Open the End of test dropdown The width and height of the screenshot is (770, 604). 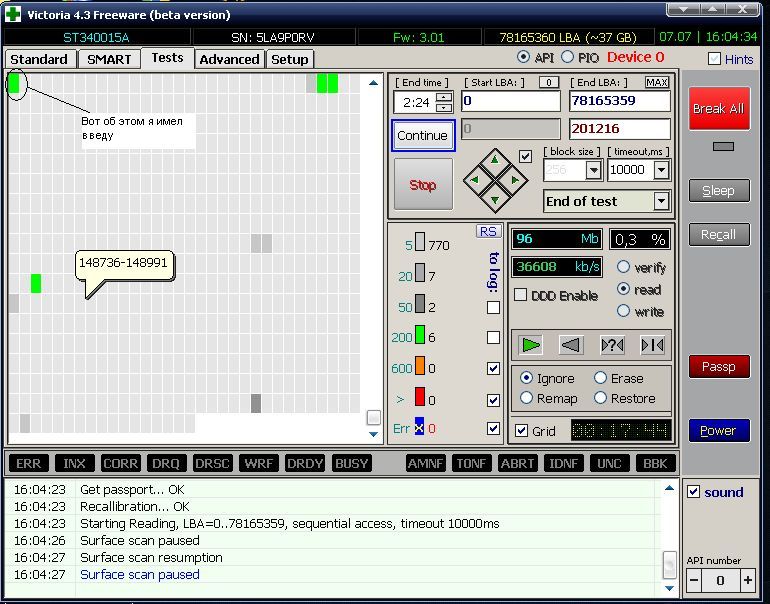(x=661, y=201)
